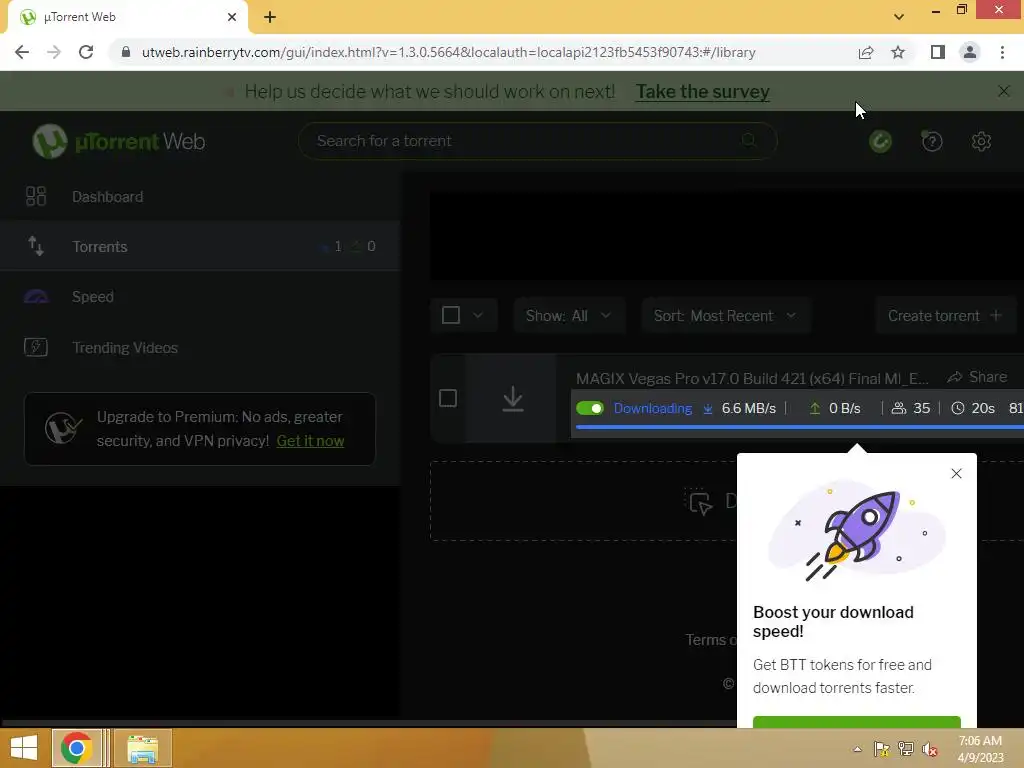Image resolution: width=1024 pixels, height=768 pixels.
Task: Close the µTorrent Web tab
Action: (232, 17)
